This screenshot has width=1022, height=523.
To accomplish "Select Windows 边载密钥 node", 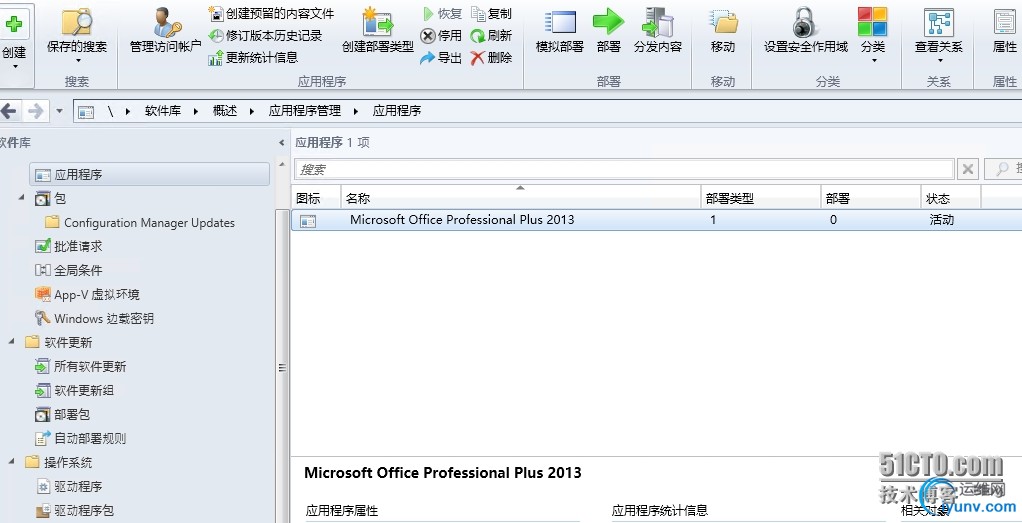I will click(95, 318).
